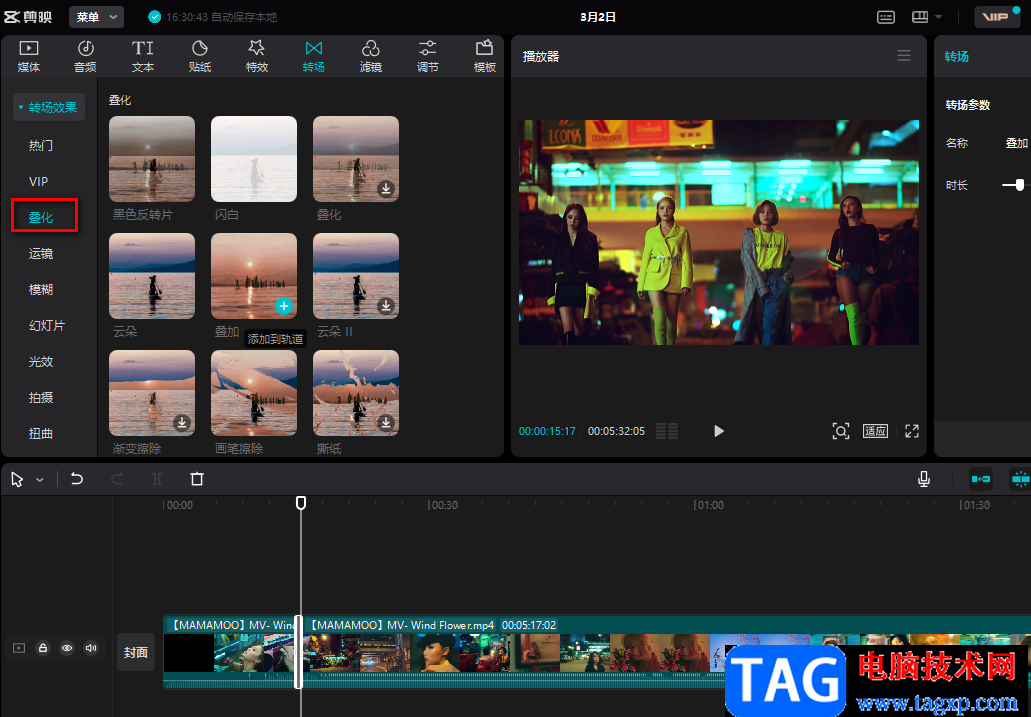Switch to the 滤镜 tab
The width and height of the screenshot is (1031, 717).
(370, 56)
